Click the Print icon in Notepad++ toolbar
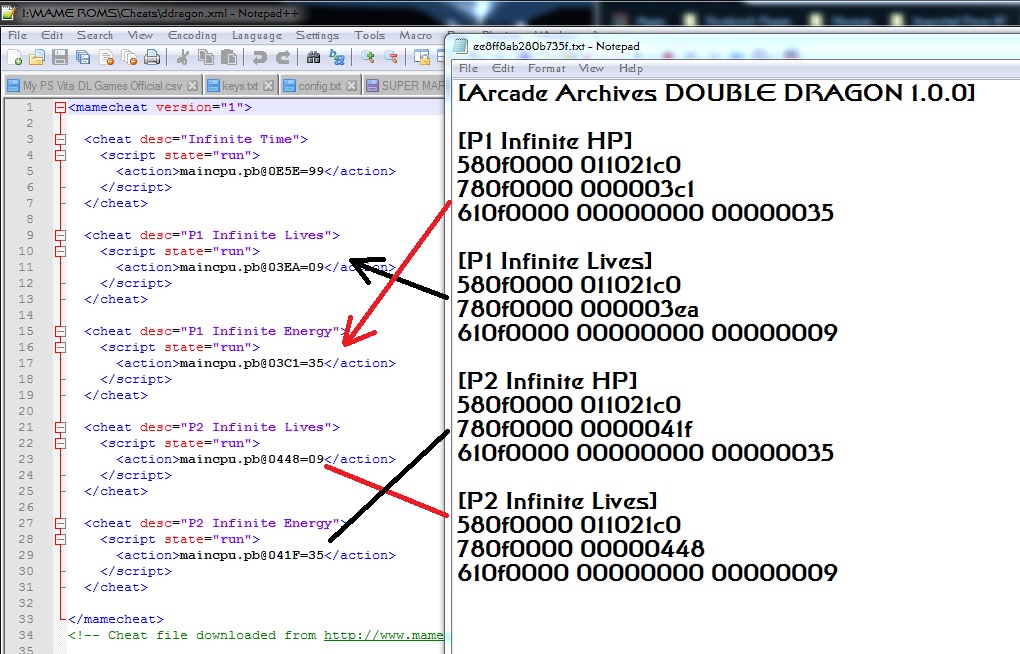Viewport: 1020px width, 654px height. click(x=152, y=58)
